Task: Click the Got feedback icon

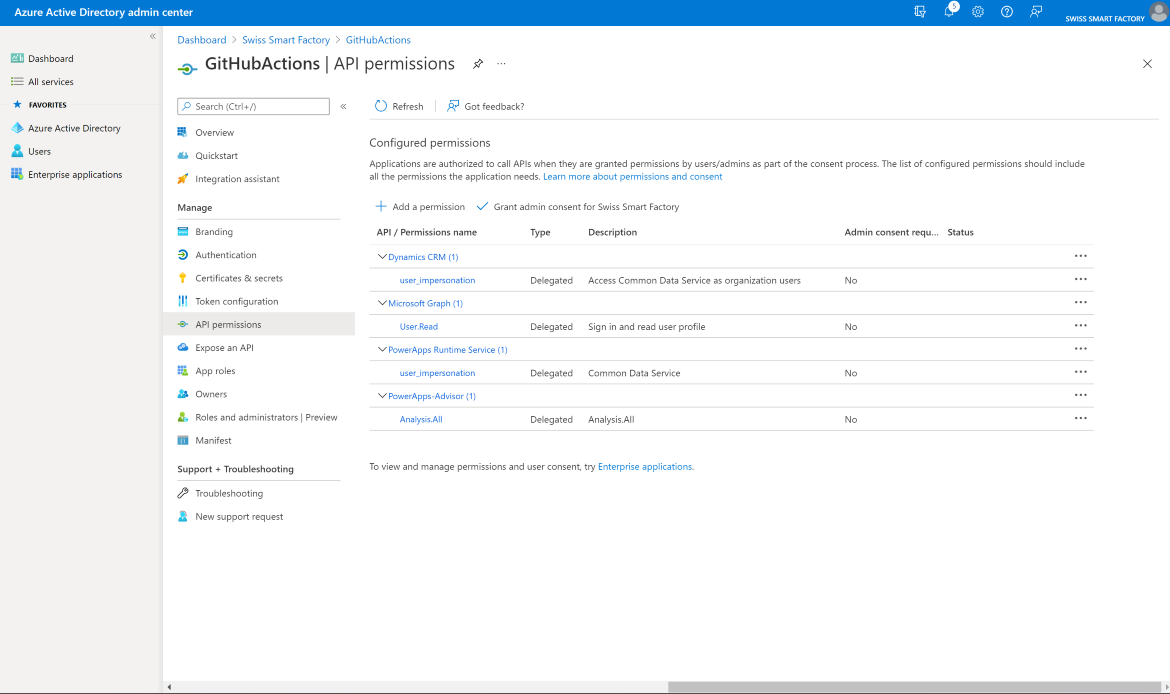Action: coord(453,106)
